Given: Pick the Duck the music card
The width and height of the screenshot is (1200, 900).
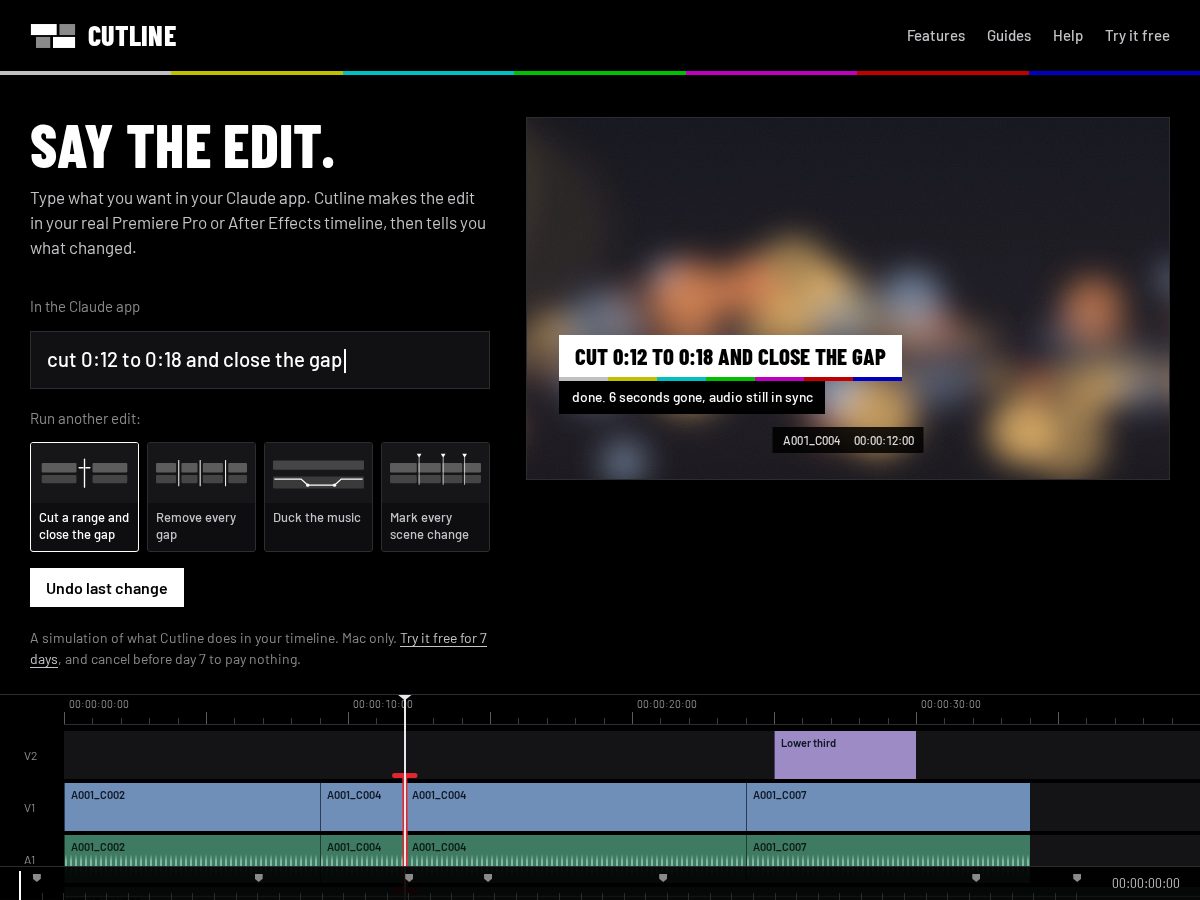Looking at the screenshot, I should pos(318,497).
